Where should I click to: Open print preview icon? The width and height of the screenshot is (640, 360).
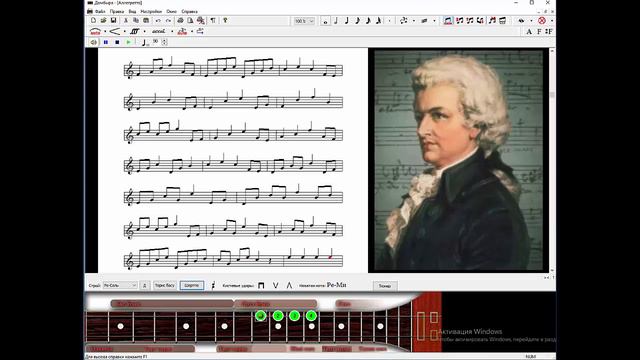click(190, 20)
